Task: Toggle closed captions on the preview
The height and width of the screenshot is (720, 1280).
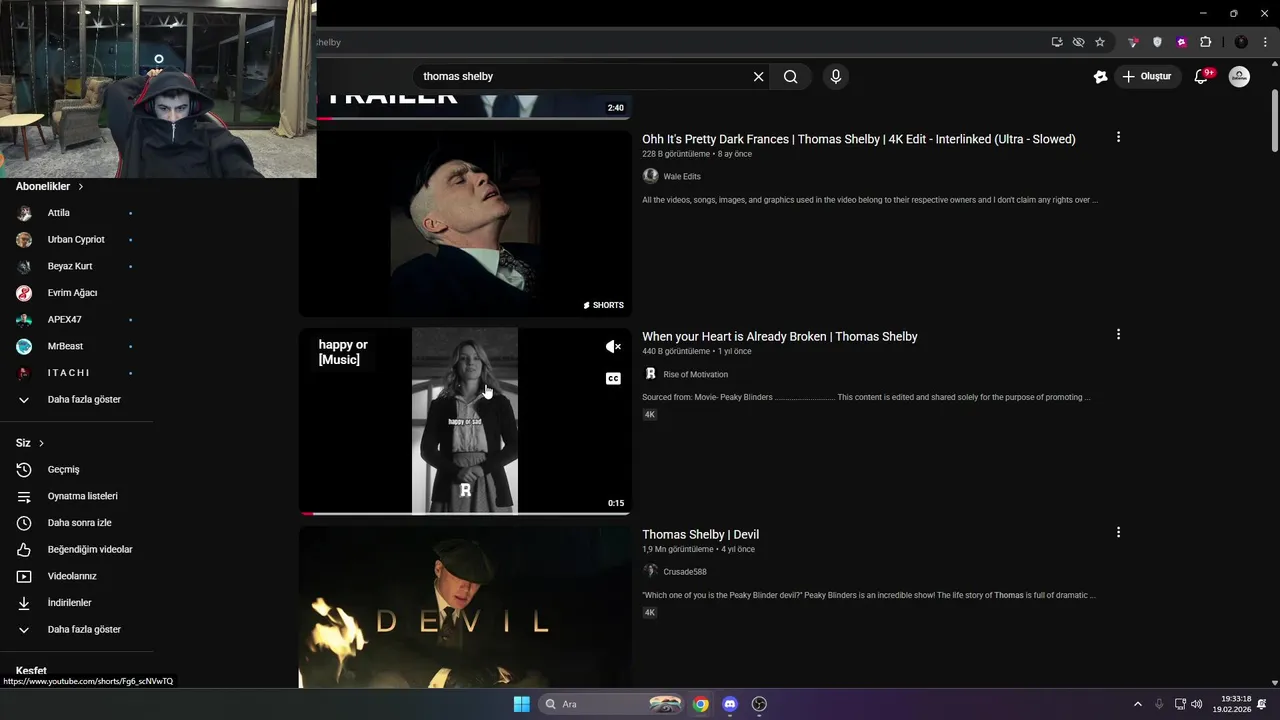Action: point(613,378)
